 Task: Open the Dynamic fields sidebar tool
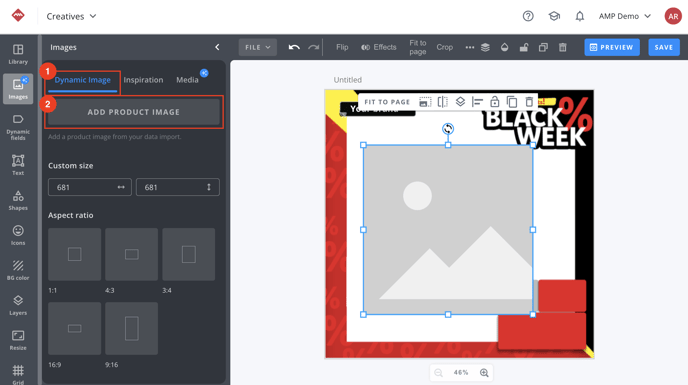[x=18, y=127]
